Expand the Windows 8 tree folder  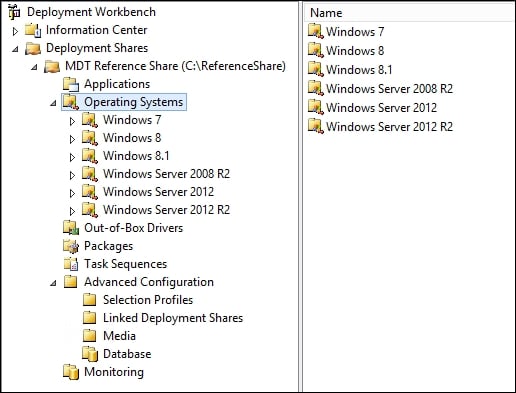click(x=72, y=139)
